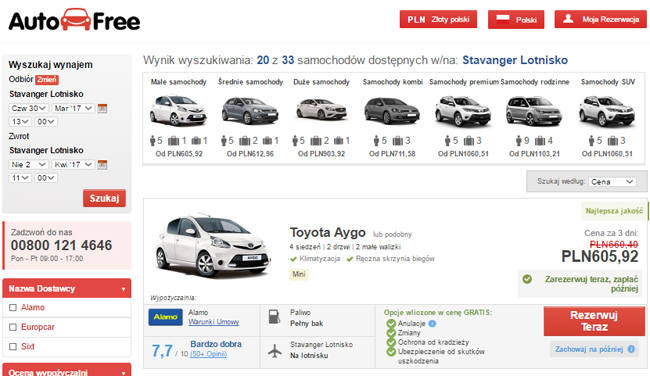Select the Samochody rodzinne car thumbnail

534,111
